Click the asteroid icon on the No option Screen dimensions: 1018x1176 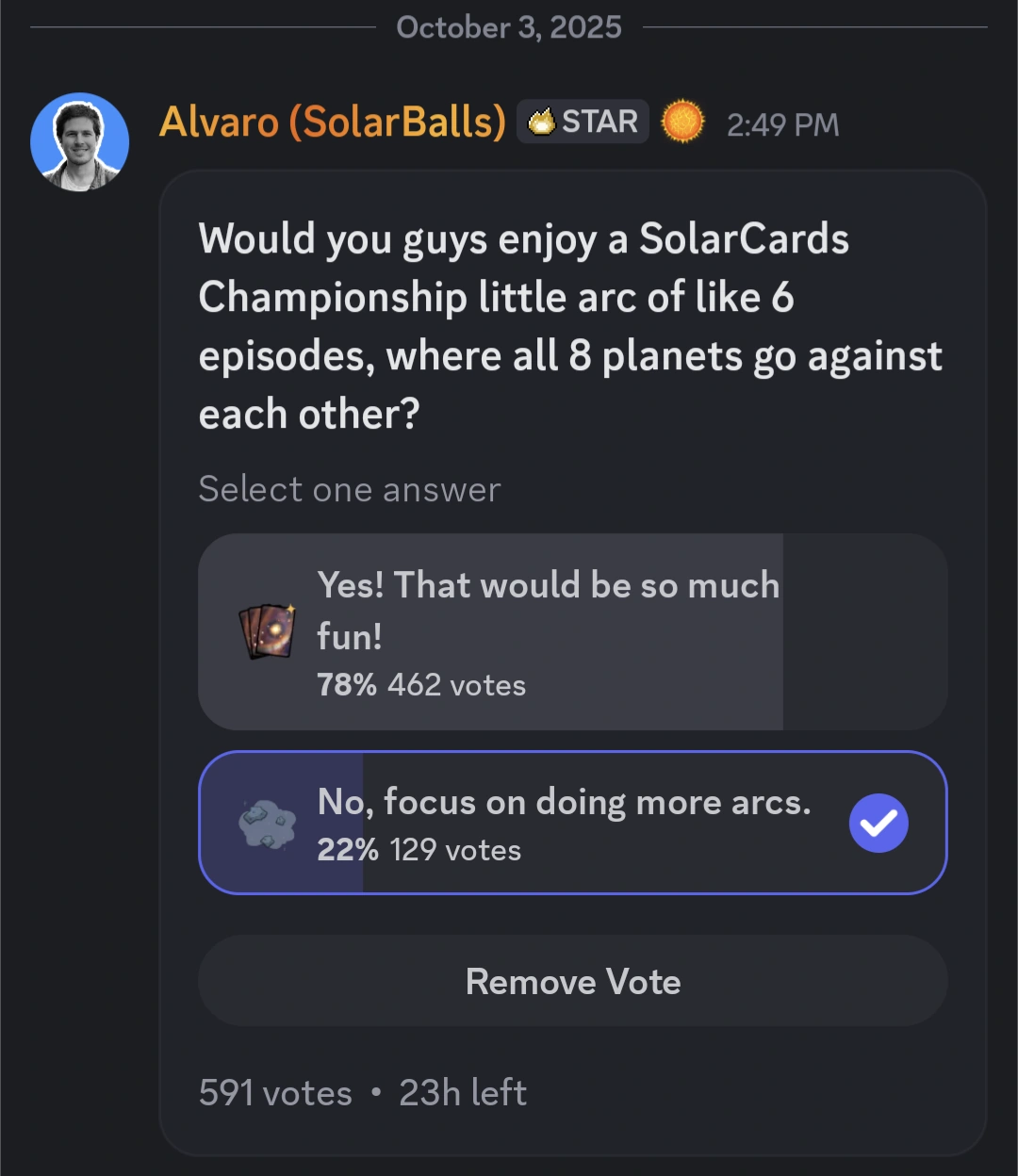point(265,821)
